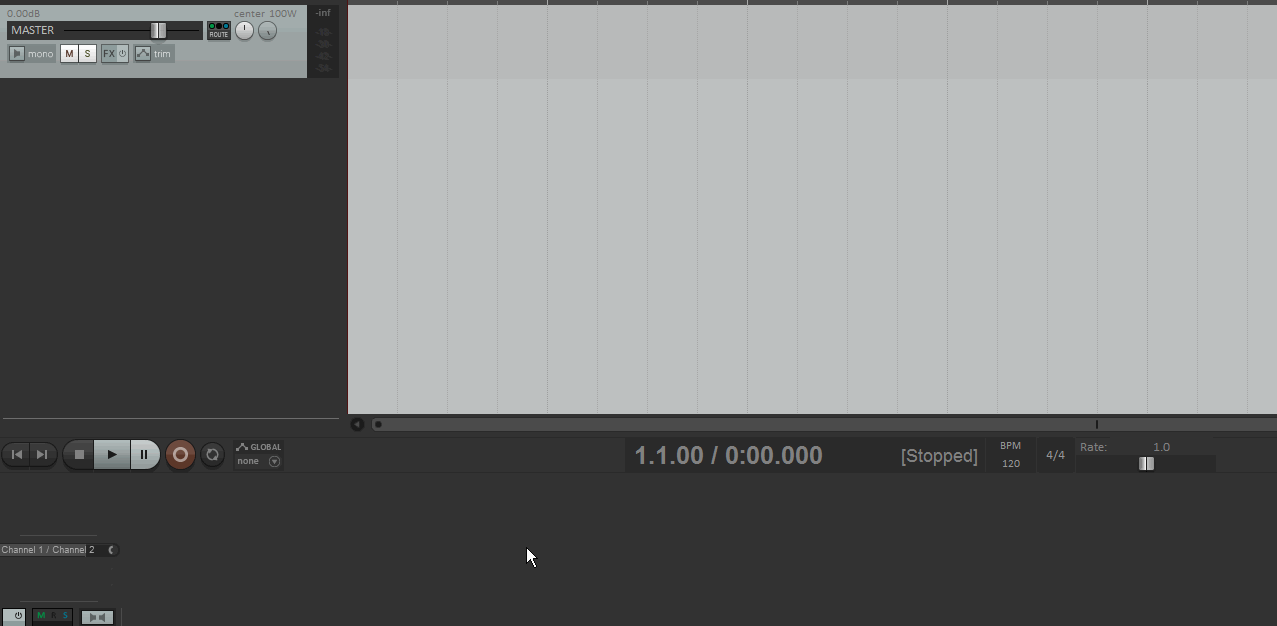1277x626 pixels.
Task: Click the BPM 120 tempo field
Action: tap(1011, 455)
